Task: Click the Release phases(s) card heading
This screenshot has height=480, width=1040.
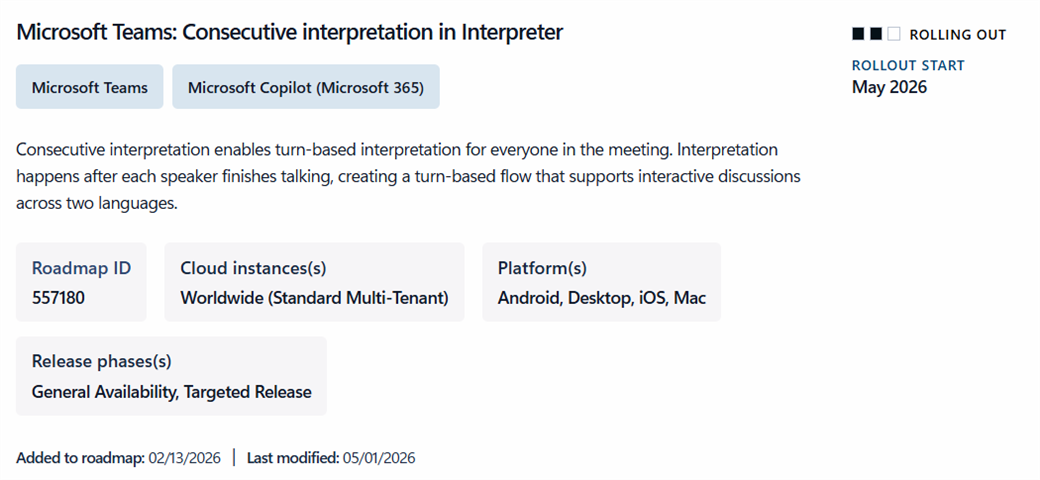Action: pos(101,361)
